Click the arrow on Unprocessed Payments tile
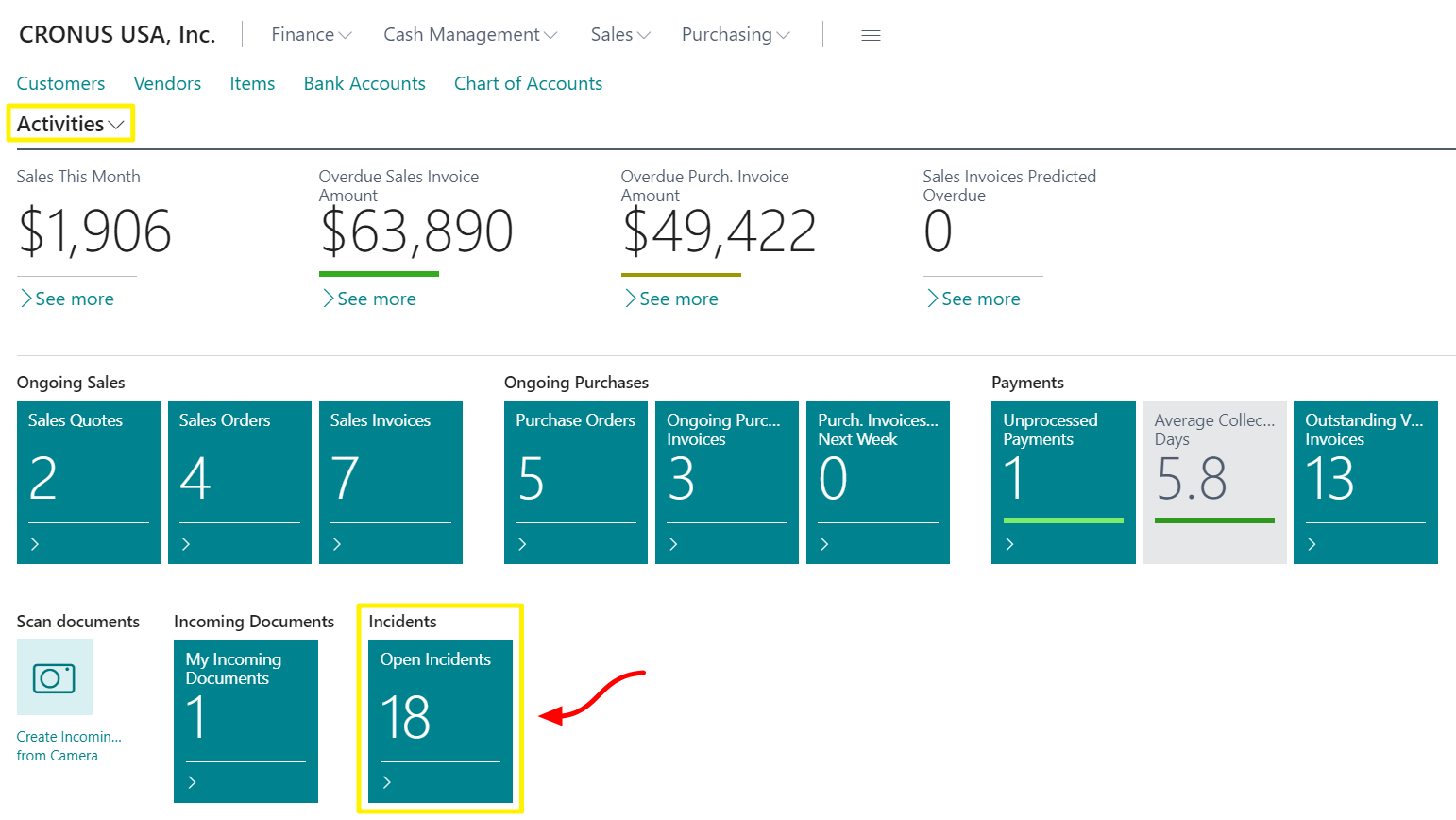The width and height of the screenshot is (1456, 820). point(1009,544)
